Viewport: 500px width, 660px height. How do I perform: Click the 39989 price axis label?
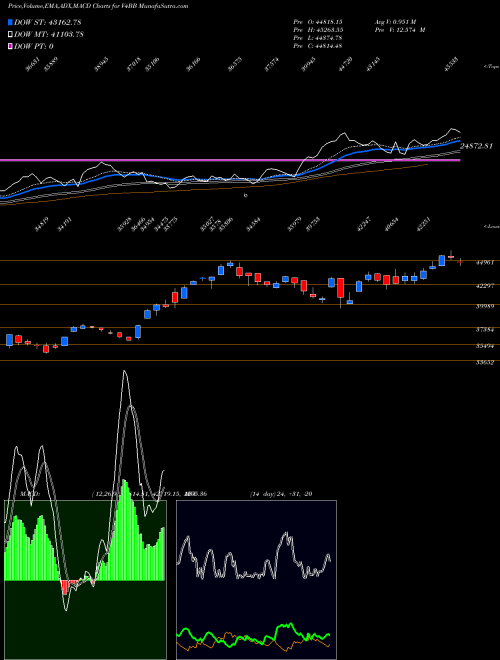tap(484, 306)
